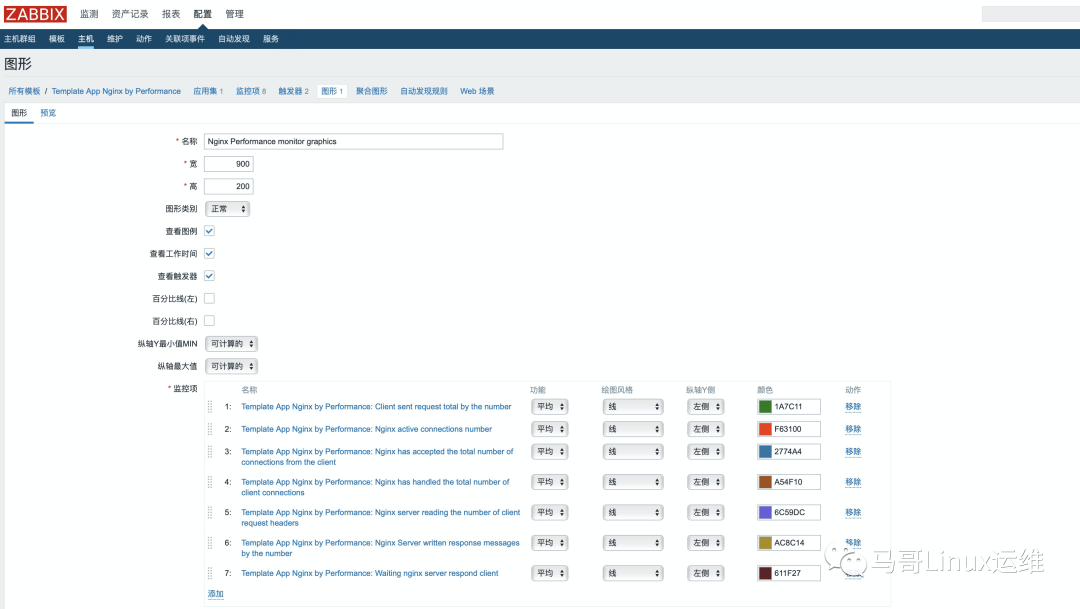Toggle the 查看图例 checkbox

pos(209,231)
